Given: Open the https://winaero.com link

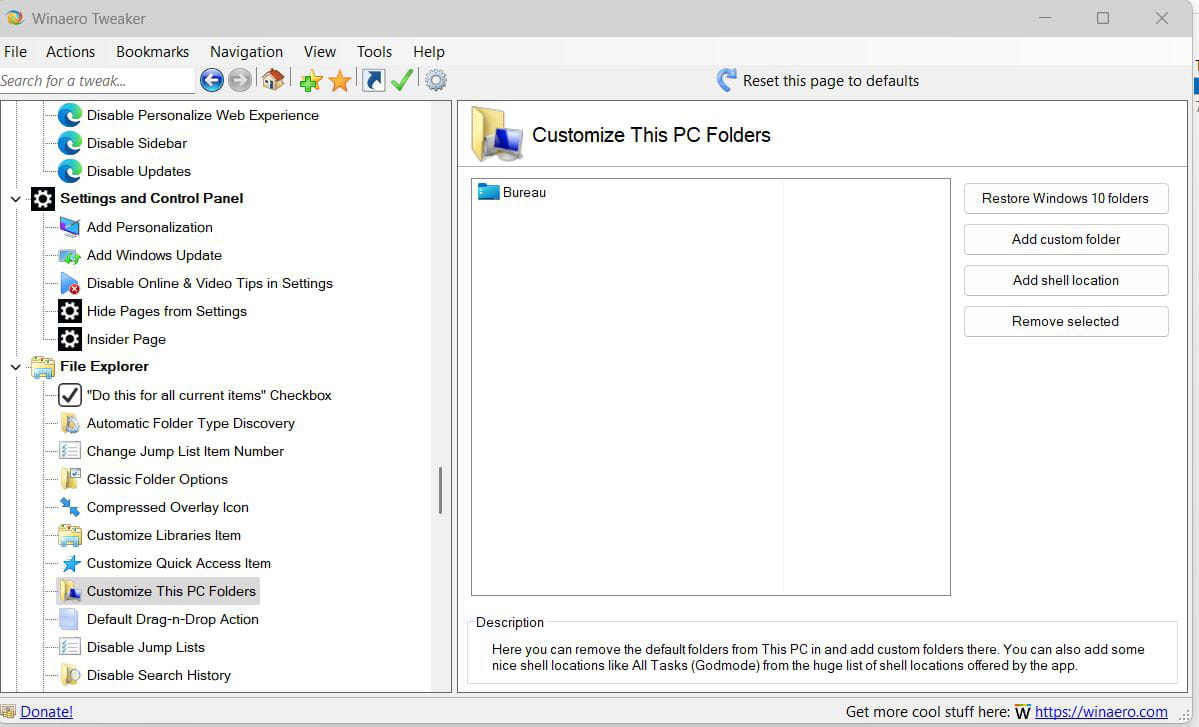Looking at the screenshot, I should [1101, 712].
